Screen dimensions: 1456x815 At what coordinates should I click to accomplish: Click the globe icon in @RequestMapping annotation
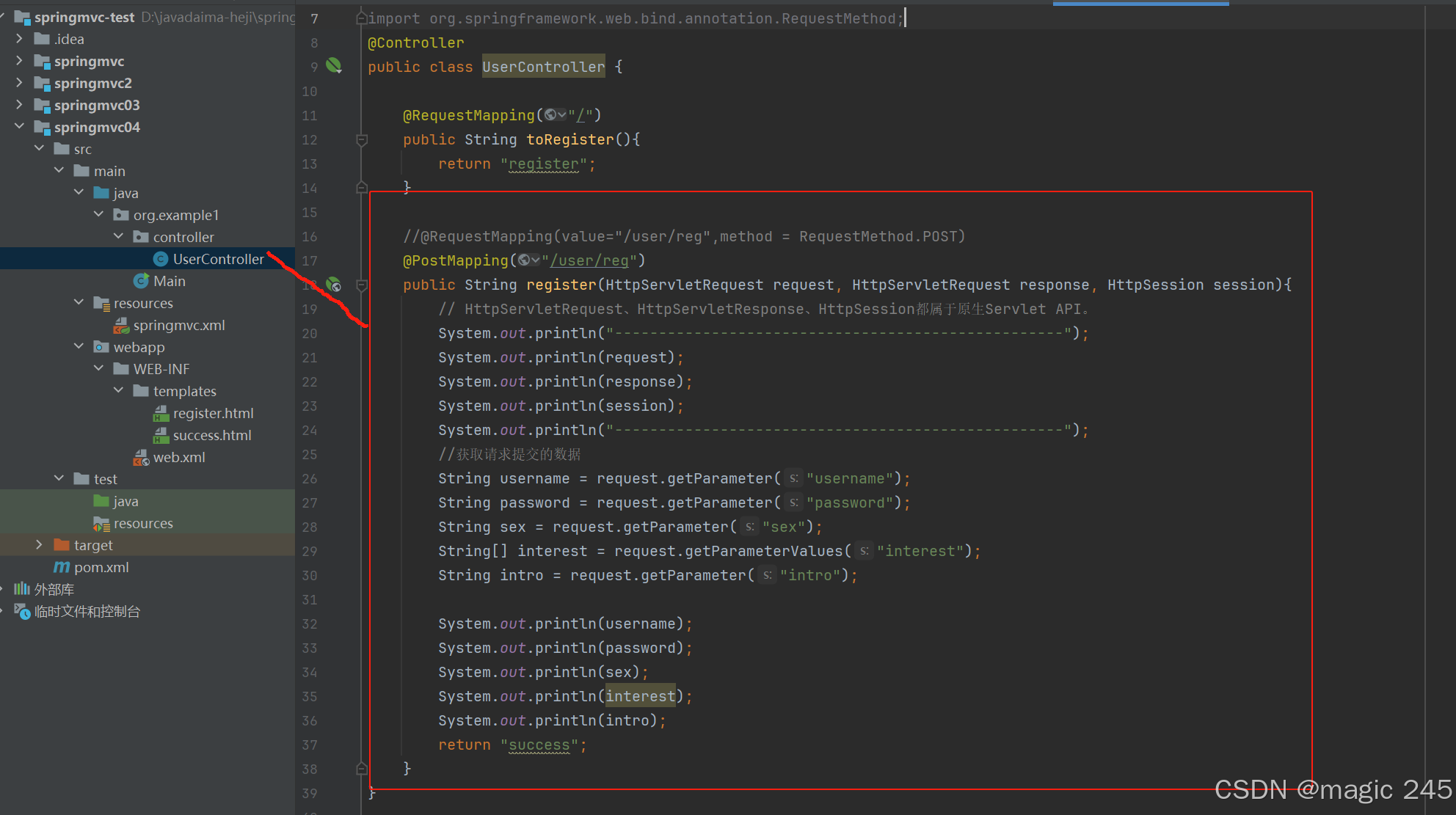click(550, 115)
